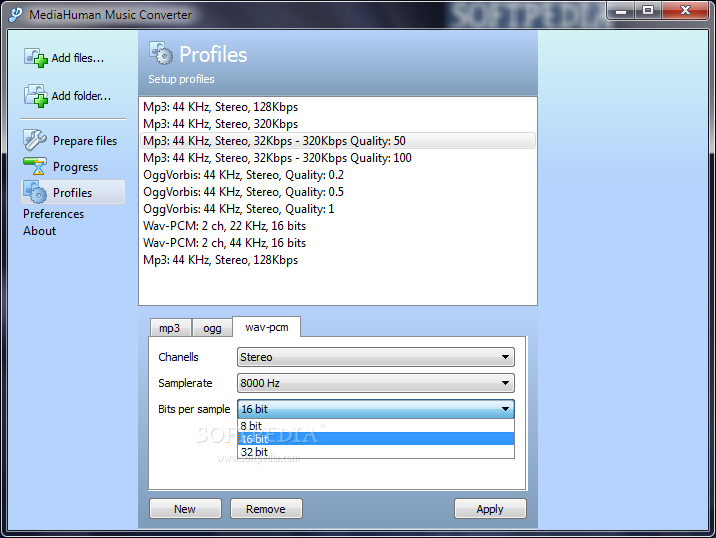Select 'Mp3: 44 KHz, Stereo, 320Kbps' profile

337,124
